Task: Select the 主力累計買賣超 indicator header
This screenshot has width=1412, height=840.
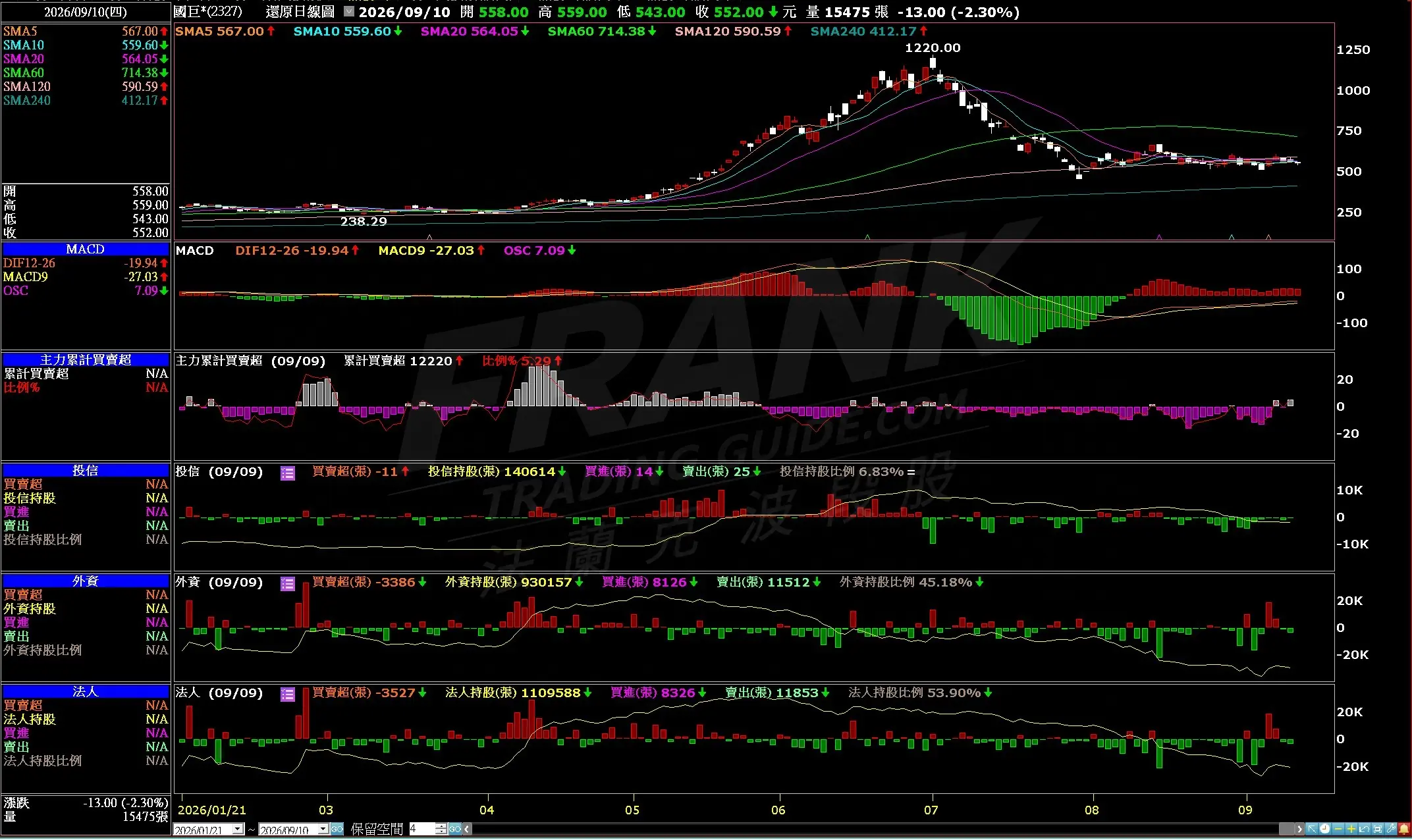Action: point(86,359)
